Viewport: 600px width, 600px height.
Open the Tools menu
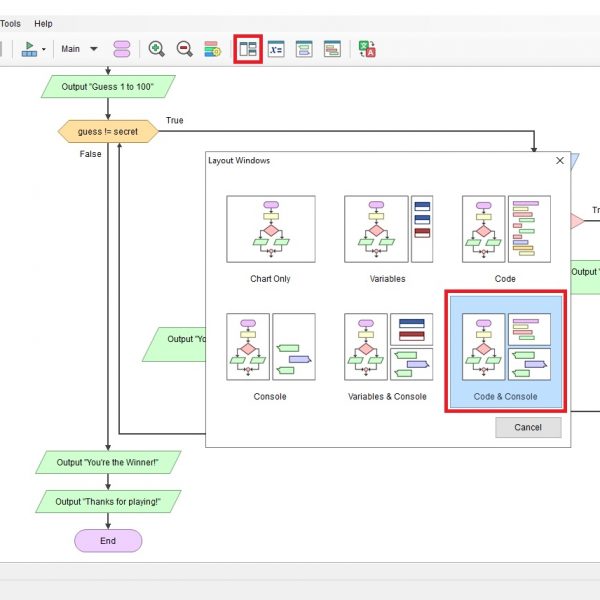(11, 23)
